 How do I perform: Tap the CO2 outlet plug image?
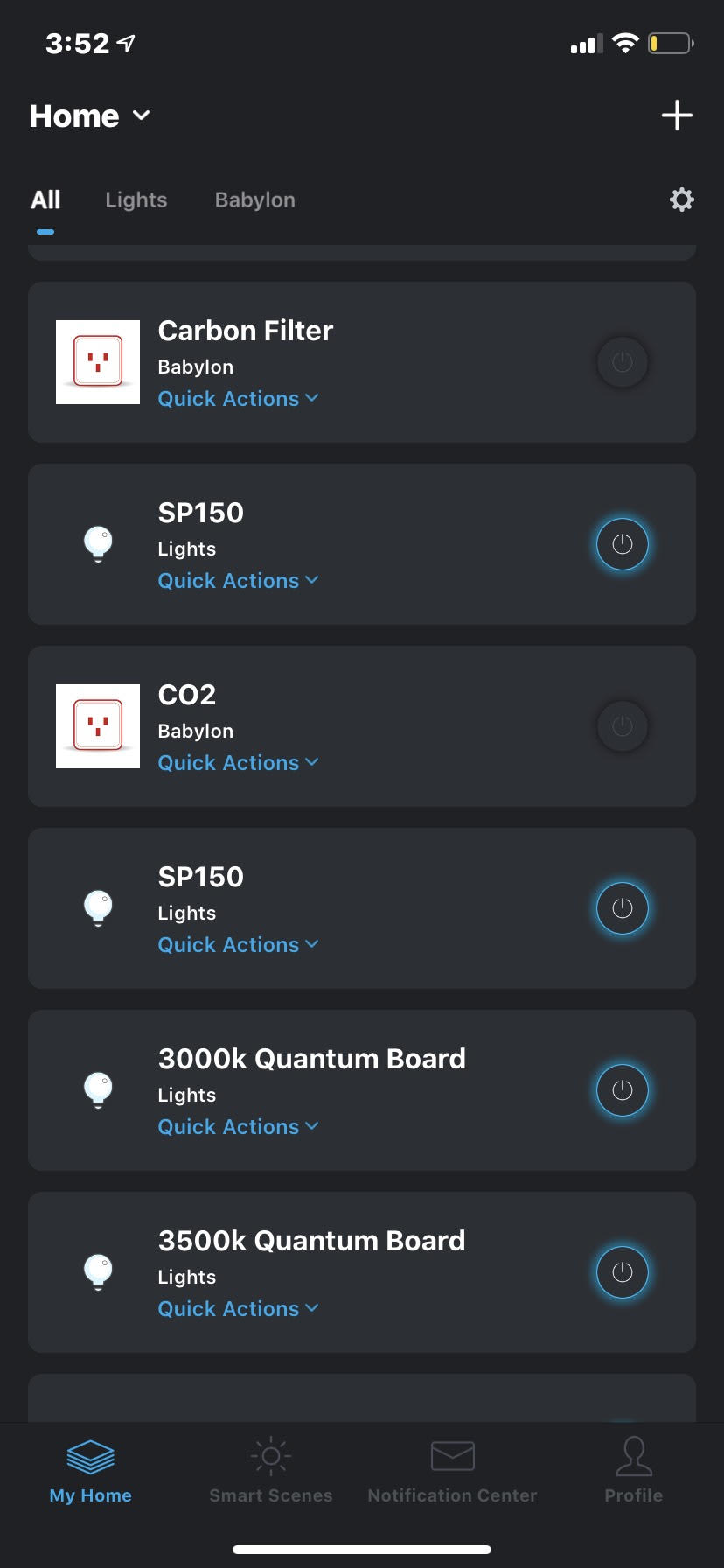[98, 726]
